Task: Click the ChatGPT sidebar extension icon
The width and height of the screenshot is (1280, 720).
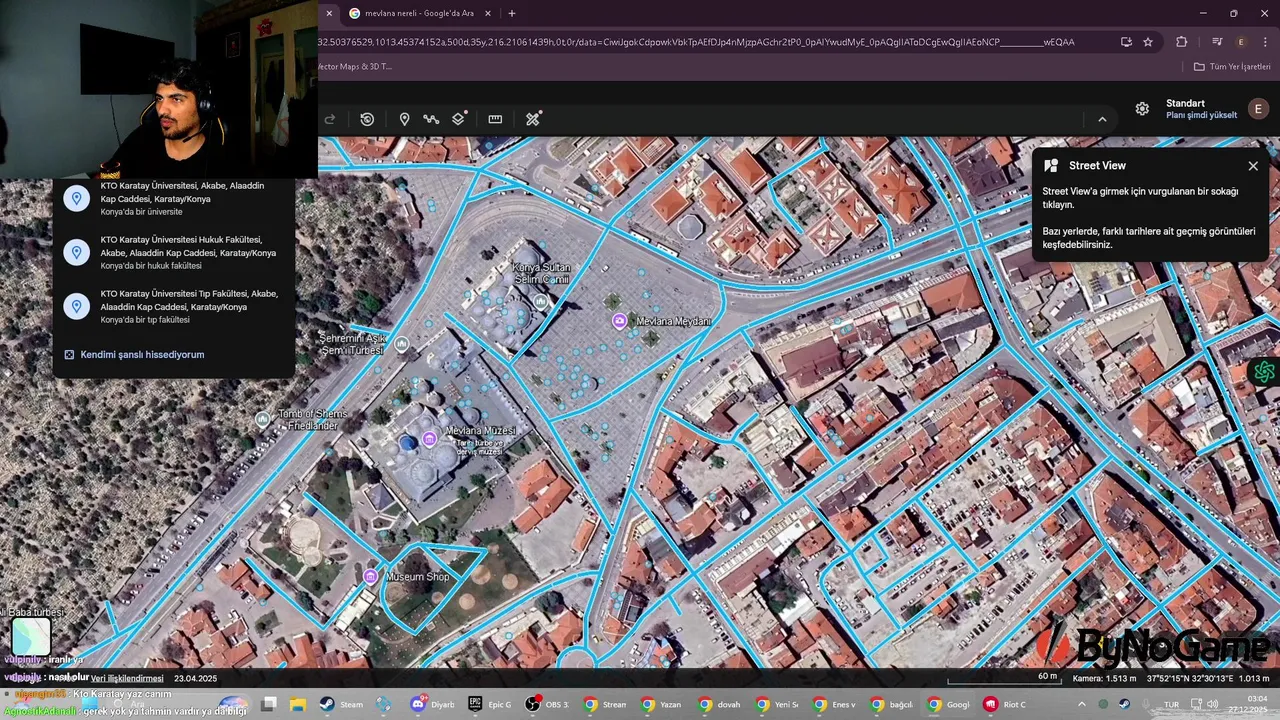Action: pos(1264,372)
